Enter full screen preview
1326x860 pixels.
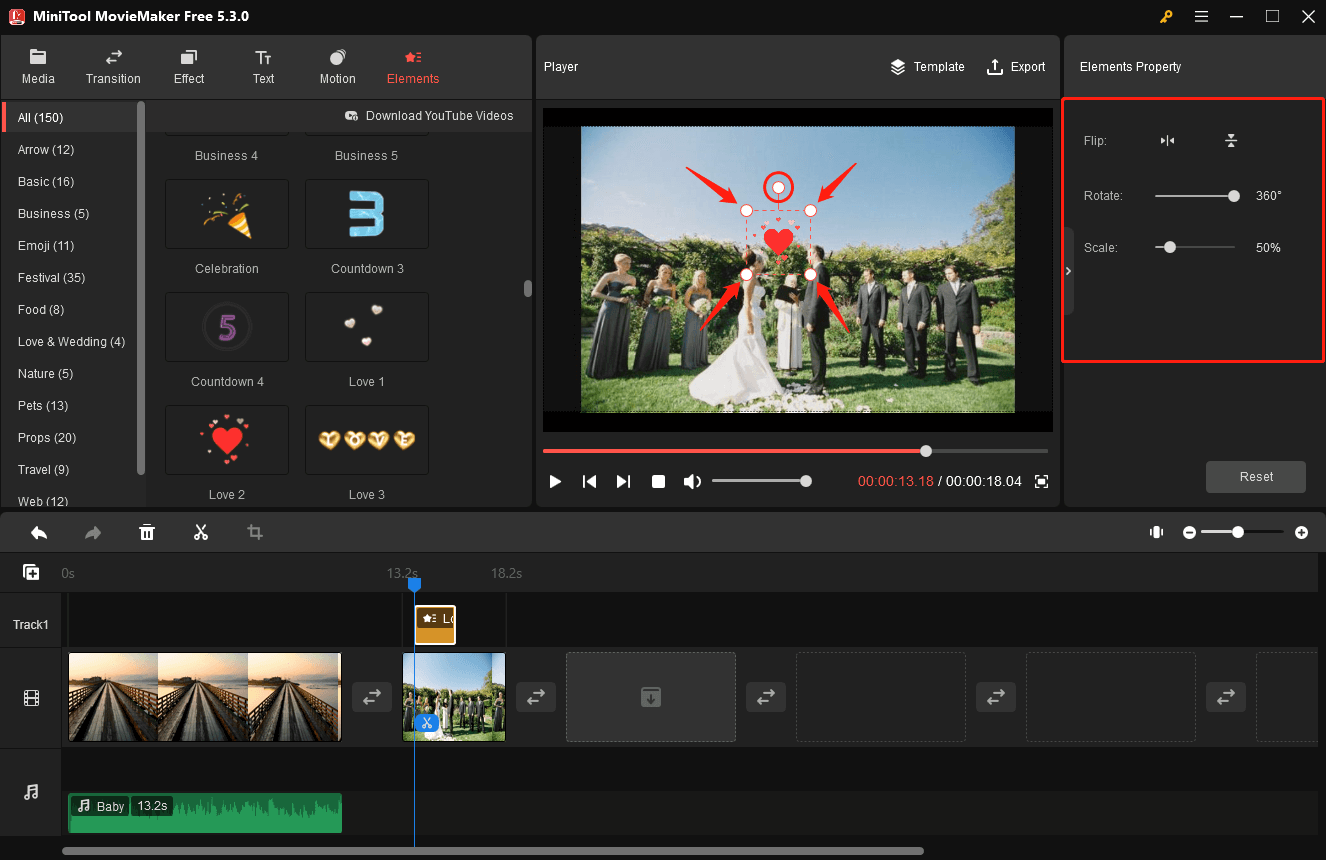pos(1041,482)
